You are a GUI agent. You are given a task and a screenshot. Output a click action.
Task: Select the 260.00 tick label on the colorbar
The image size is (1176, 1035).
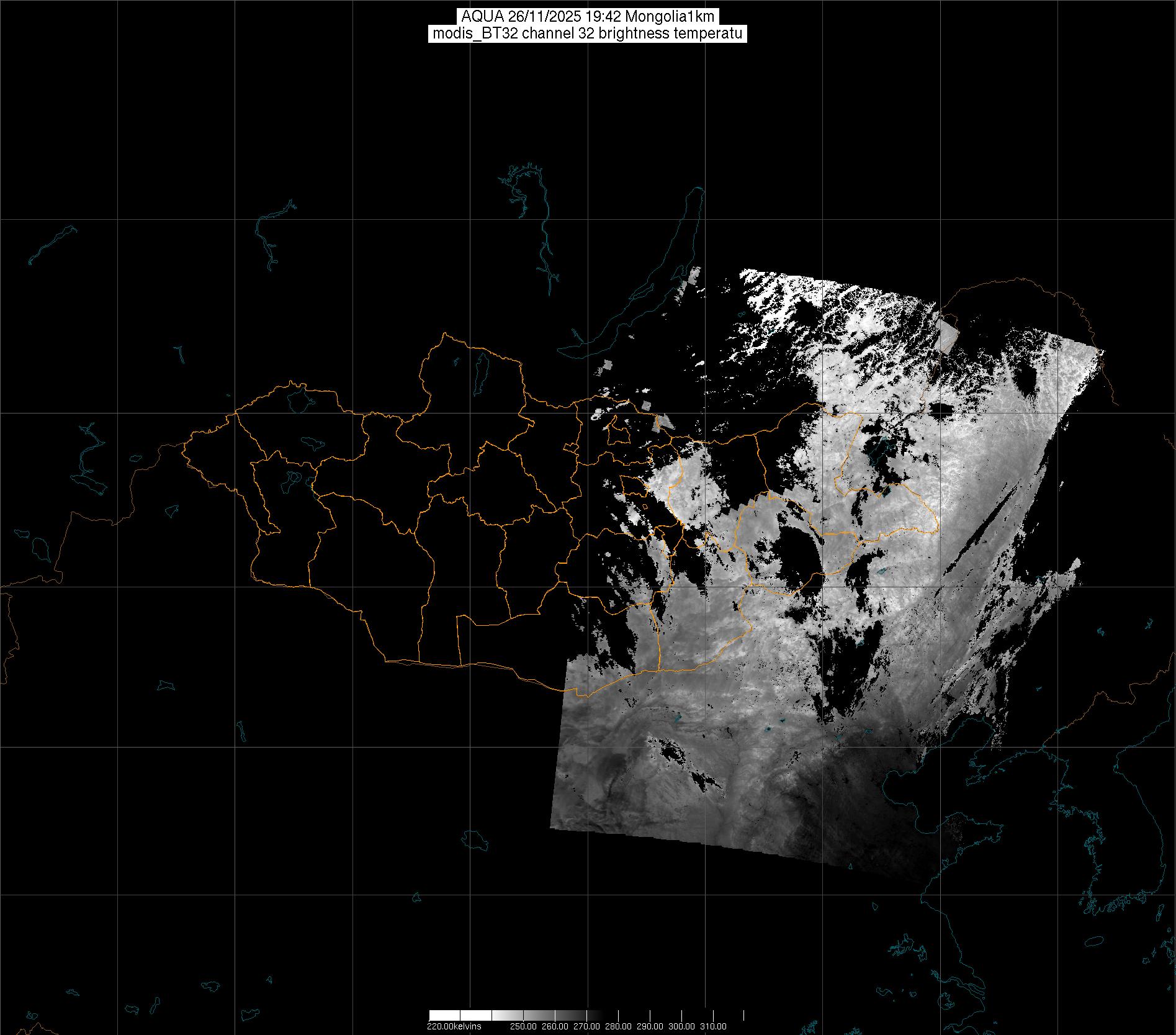(555, 1026)
